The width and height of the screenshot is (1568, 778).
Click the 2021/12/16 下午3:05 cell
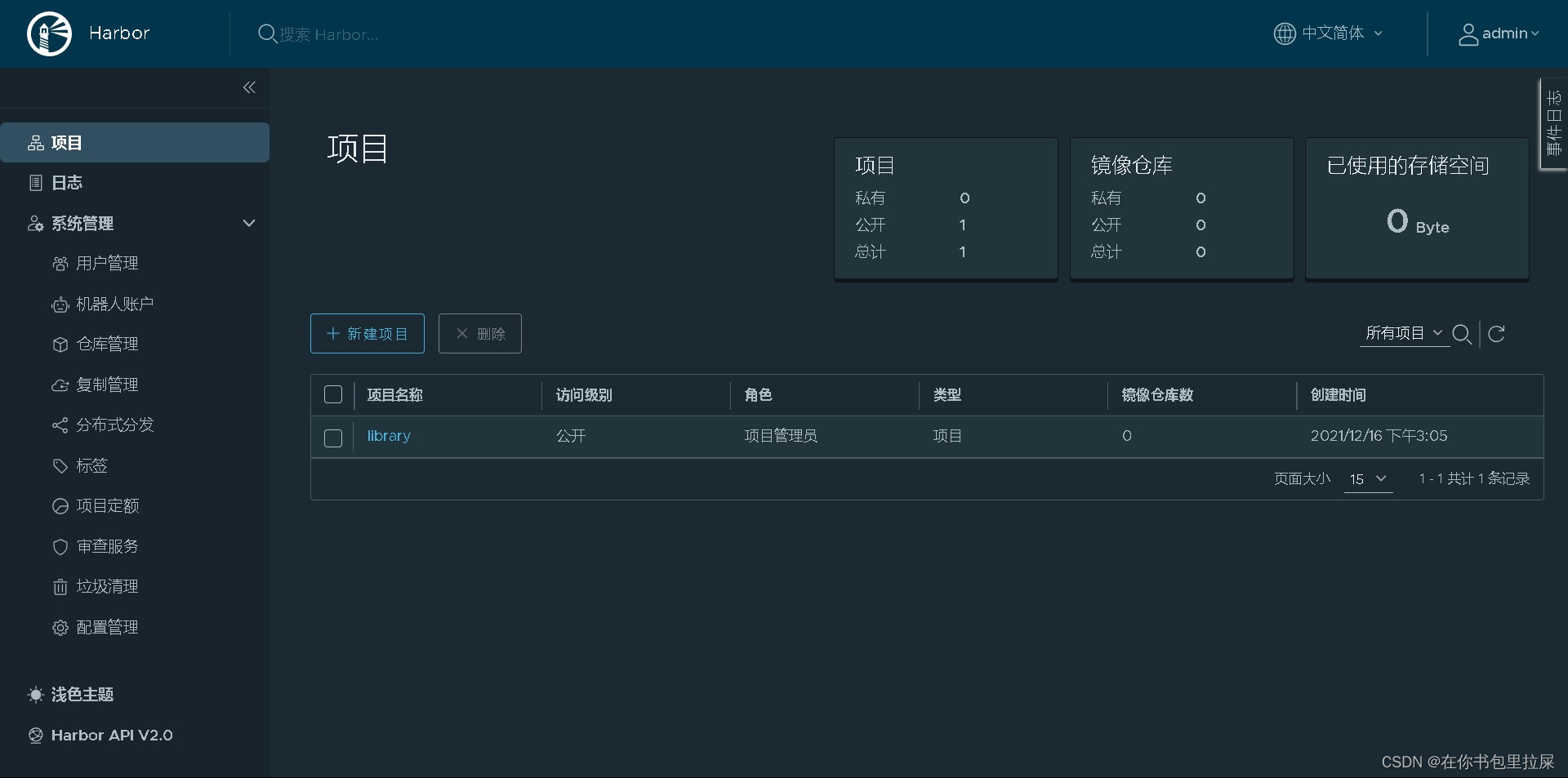(x=1379, y=436)
